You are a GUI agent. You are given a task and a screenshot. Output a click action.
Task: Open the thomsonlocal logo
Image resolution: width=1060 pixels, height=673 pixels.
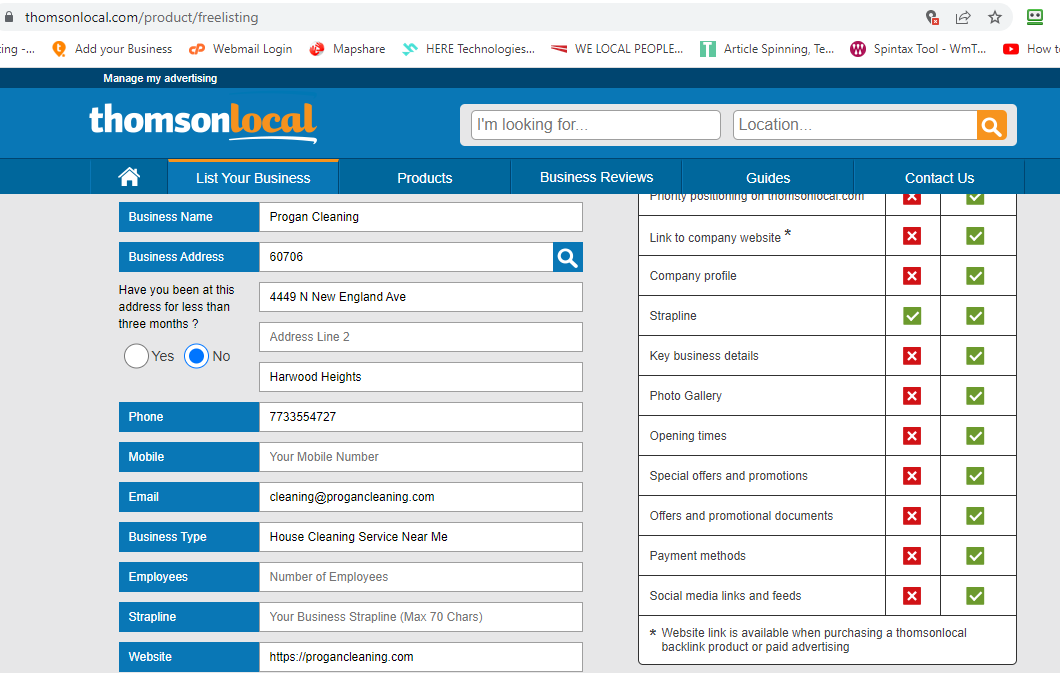click(x=203, y=122)
